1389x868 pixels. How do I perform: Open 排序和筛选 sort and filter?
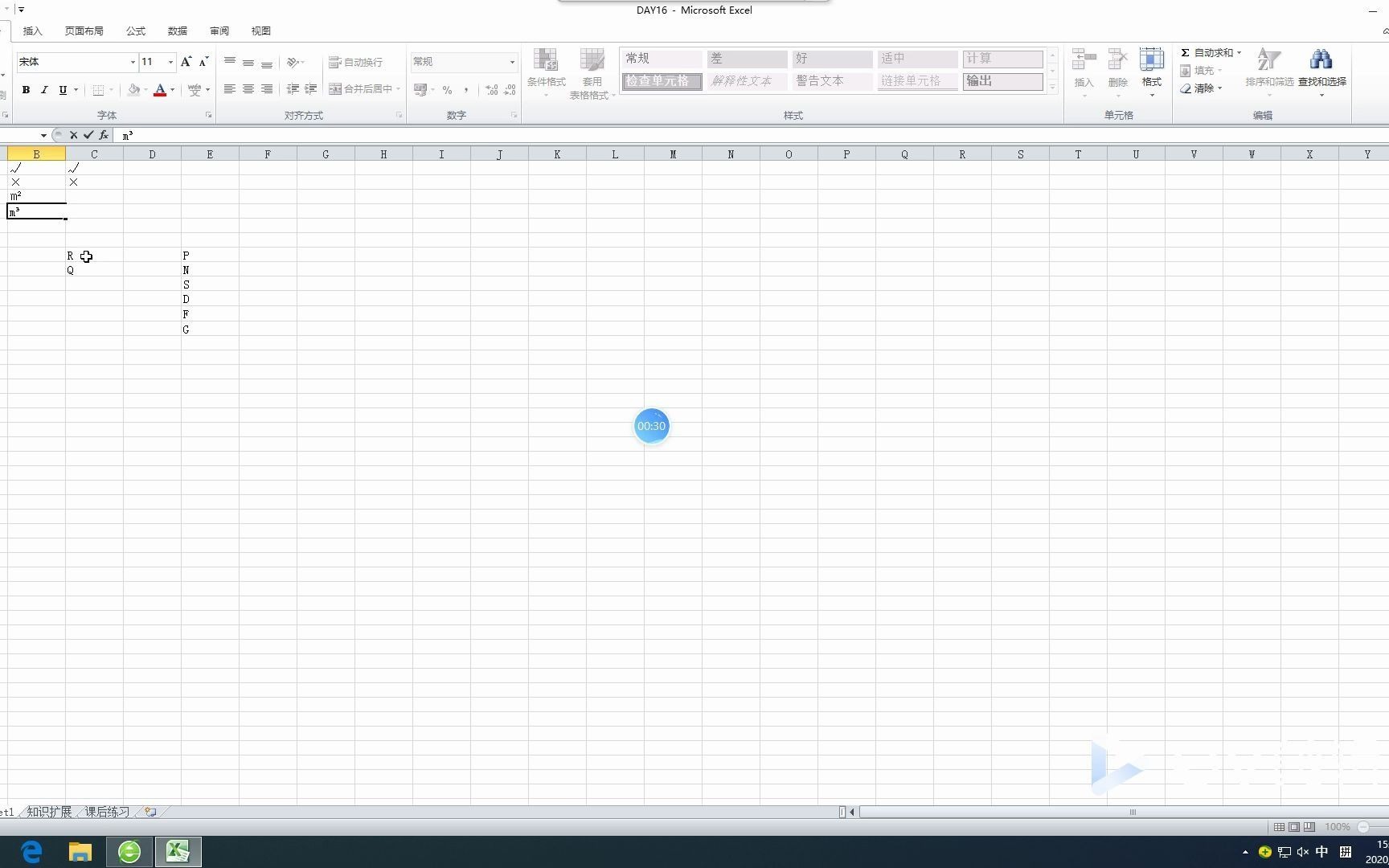[1269, 72]
